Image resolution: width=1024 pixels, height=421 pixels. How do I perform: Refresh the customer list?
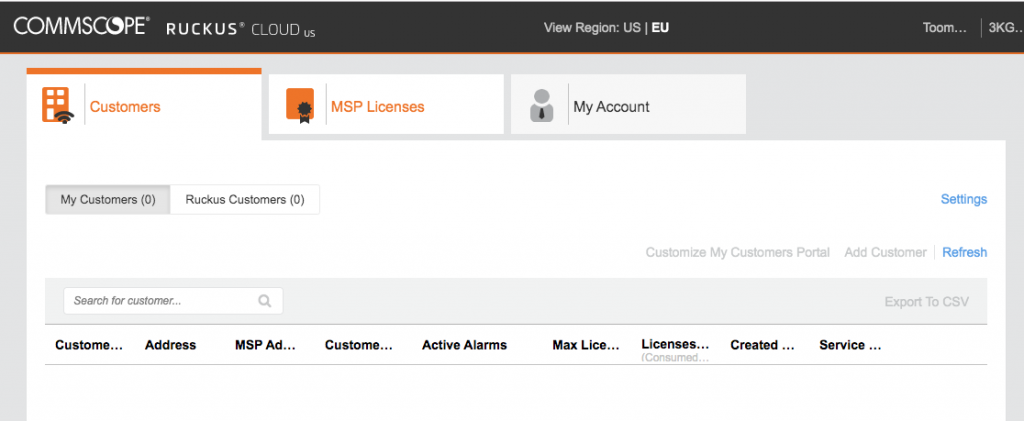(x=964, y=252)
